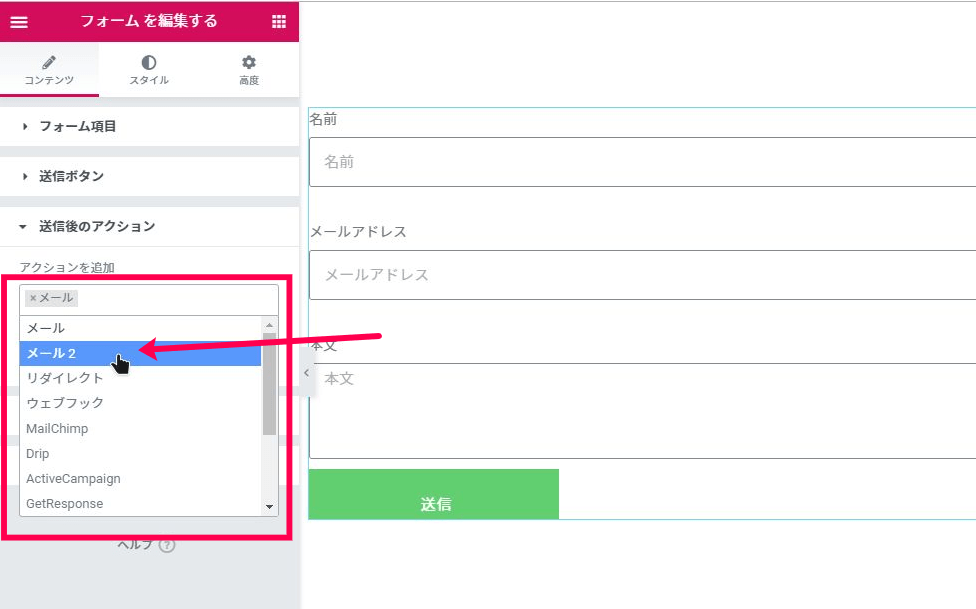Image resolution: width=976 pixels, height=609 pixels.
Task: Expand the 送信ボタン section
Action: pos(149,176)
